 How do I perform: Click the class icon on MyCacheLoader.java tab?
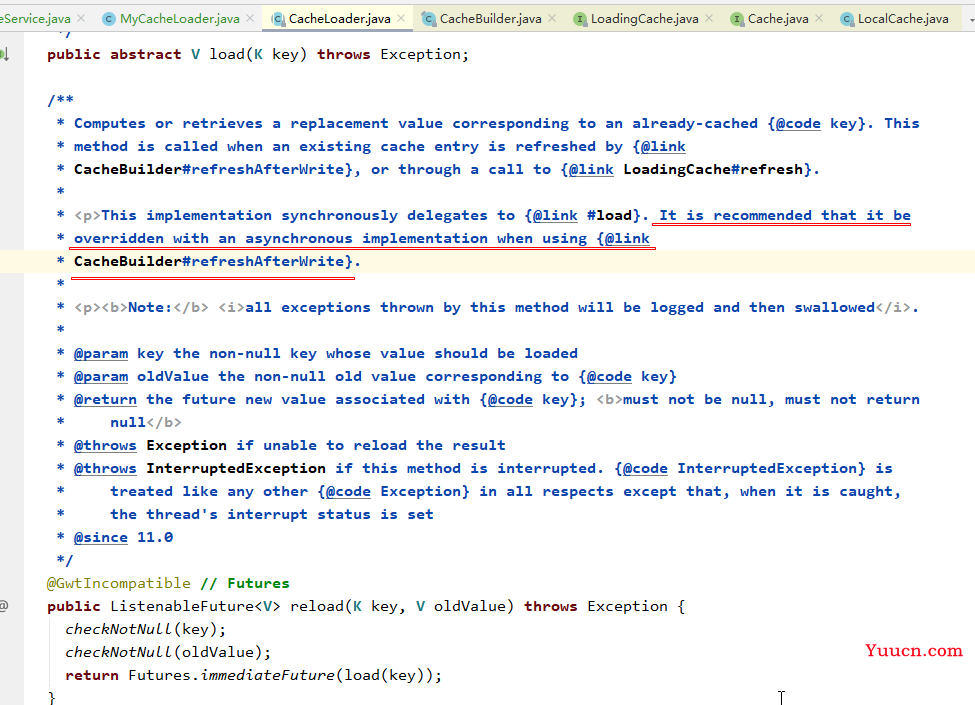[x=109, y=19]
